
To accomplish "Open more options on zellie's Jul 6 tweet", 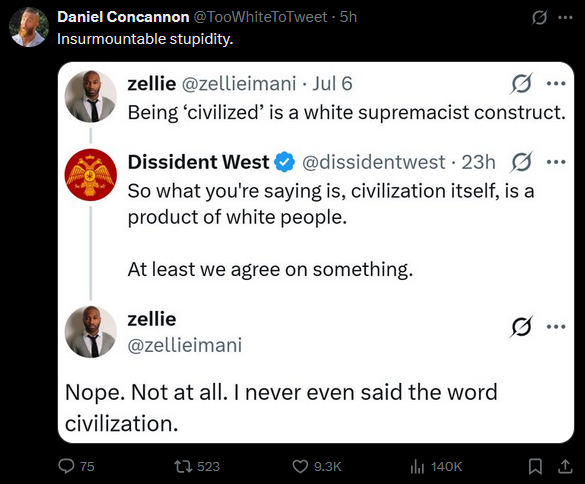I will [556, 84].
